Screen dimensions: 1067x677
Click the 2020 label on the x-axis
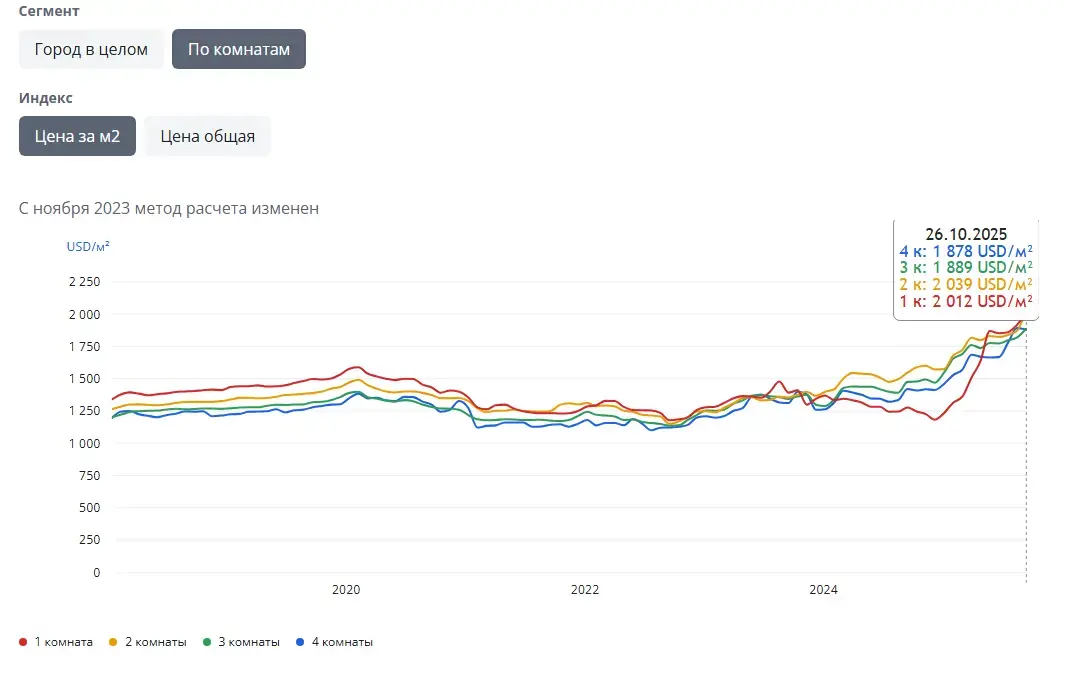tap(345, 590)
